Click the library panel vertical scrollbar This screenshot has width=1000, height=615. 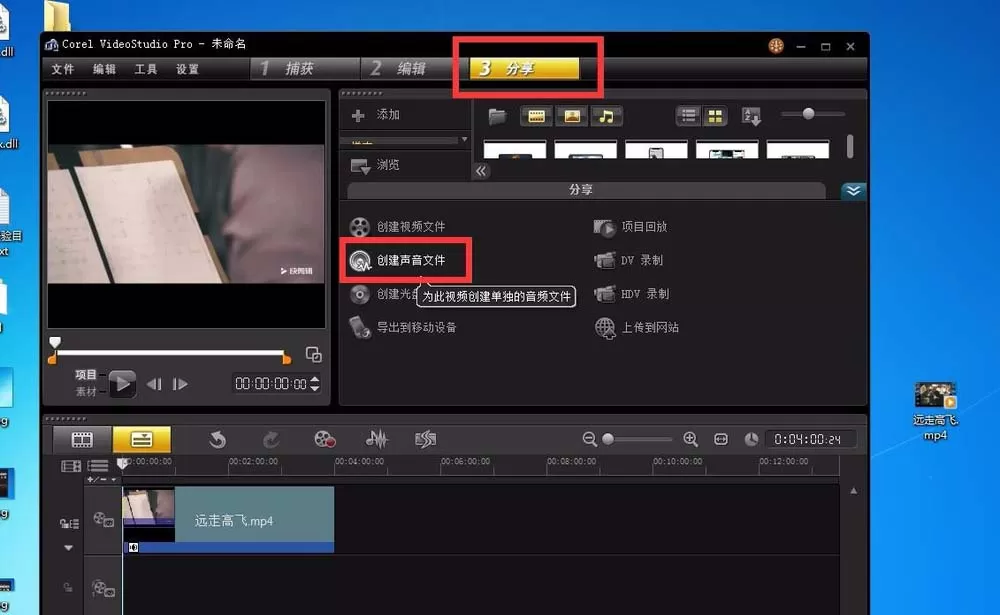coord(850,146)
